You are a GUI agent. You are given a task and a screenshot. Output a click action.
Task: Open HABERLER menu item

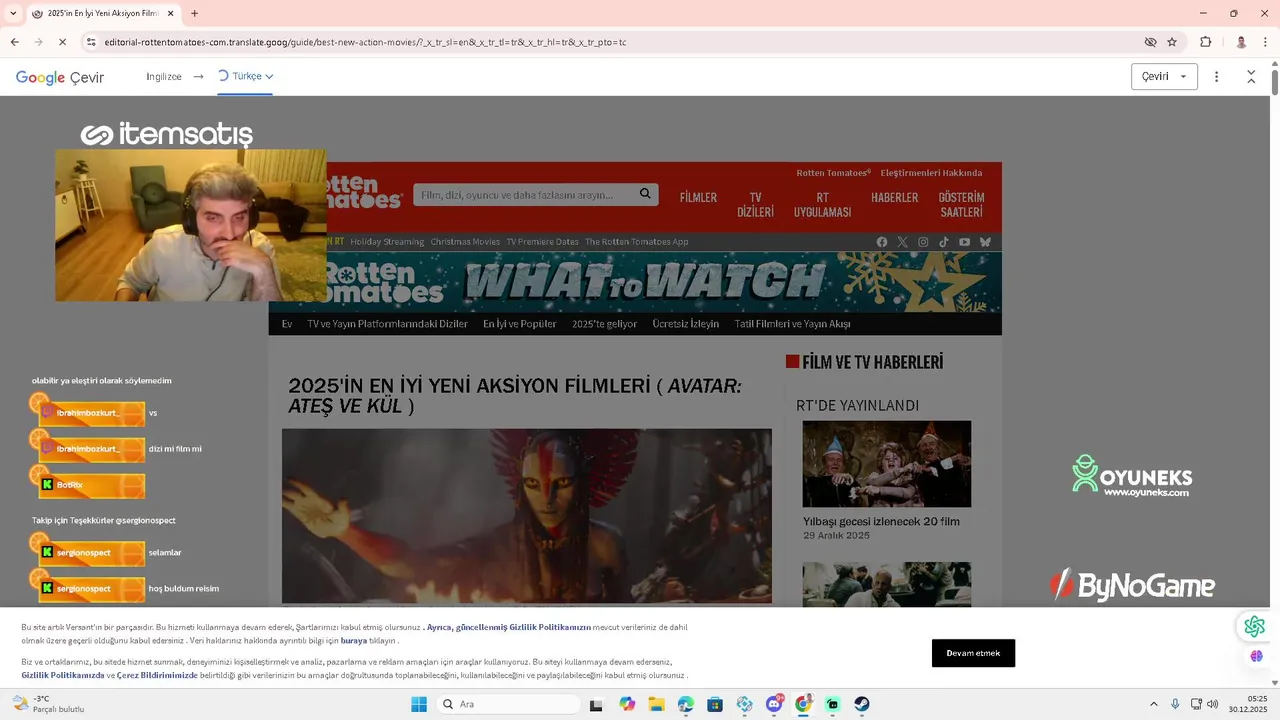coord(894,198)
